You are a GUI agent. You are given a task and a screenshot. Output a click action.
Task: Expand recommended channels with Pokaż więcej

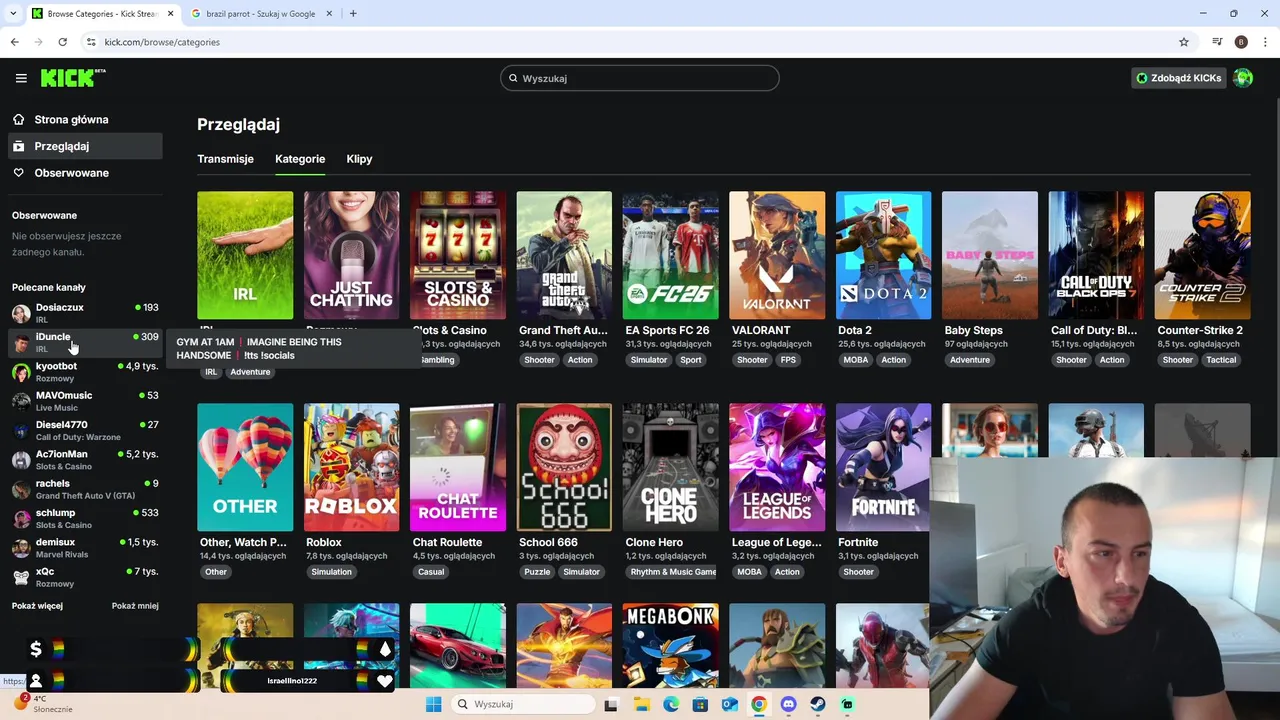pyautogui.click(x=37, y=606)
